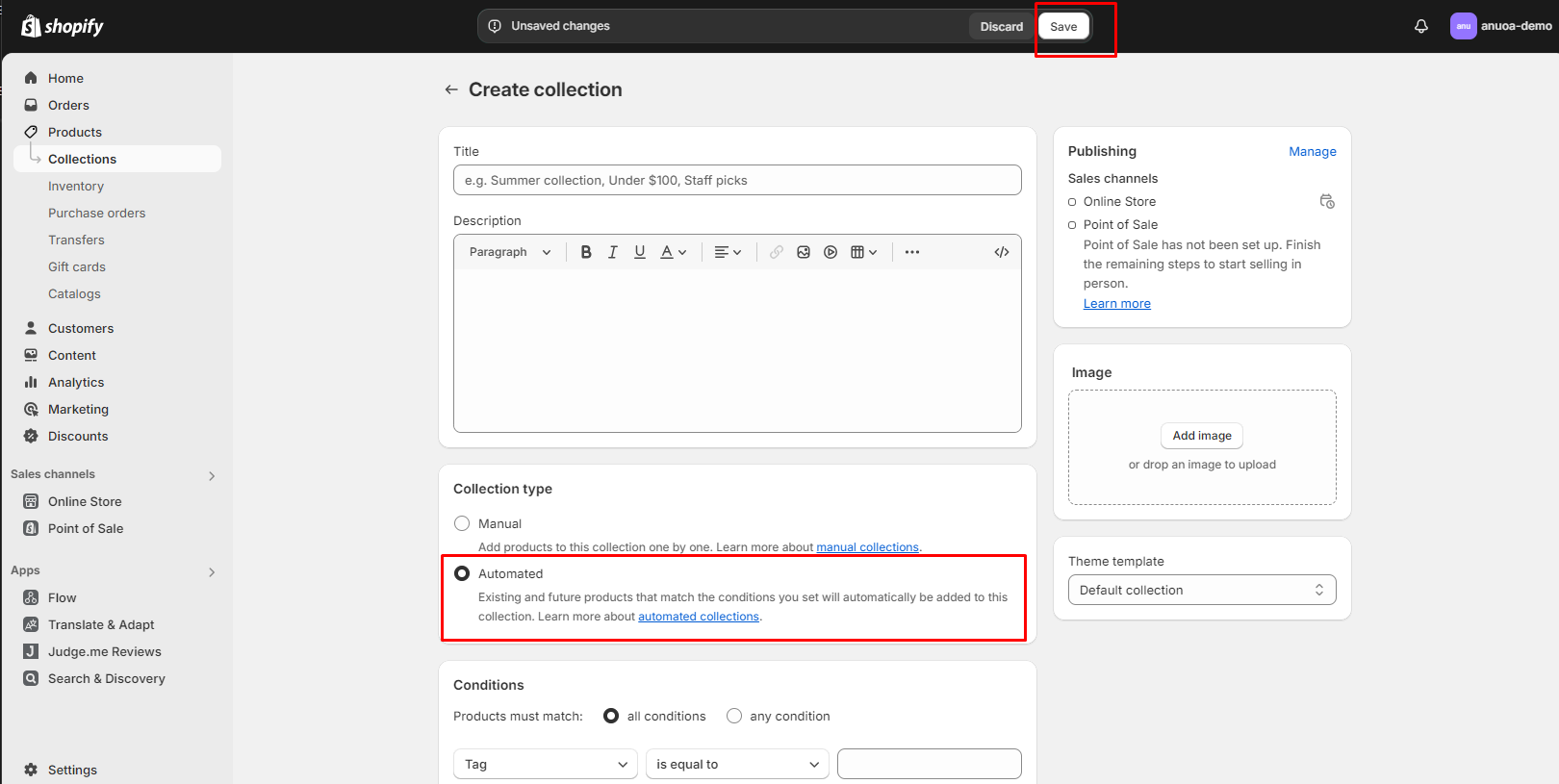Screen dimensions: 1559x784
Task: Show HTML code view of description
Action: (1001, 252)
